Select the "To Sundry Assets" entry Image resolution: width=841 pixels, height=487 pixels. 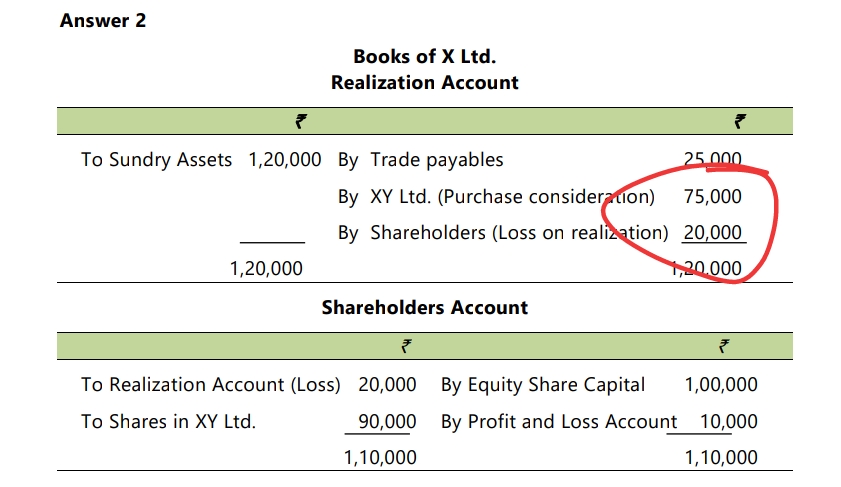pyautogui.click(x=156, y=159)
